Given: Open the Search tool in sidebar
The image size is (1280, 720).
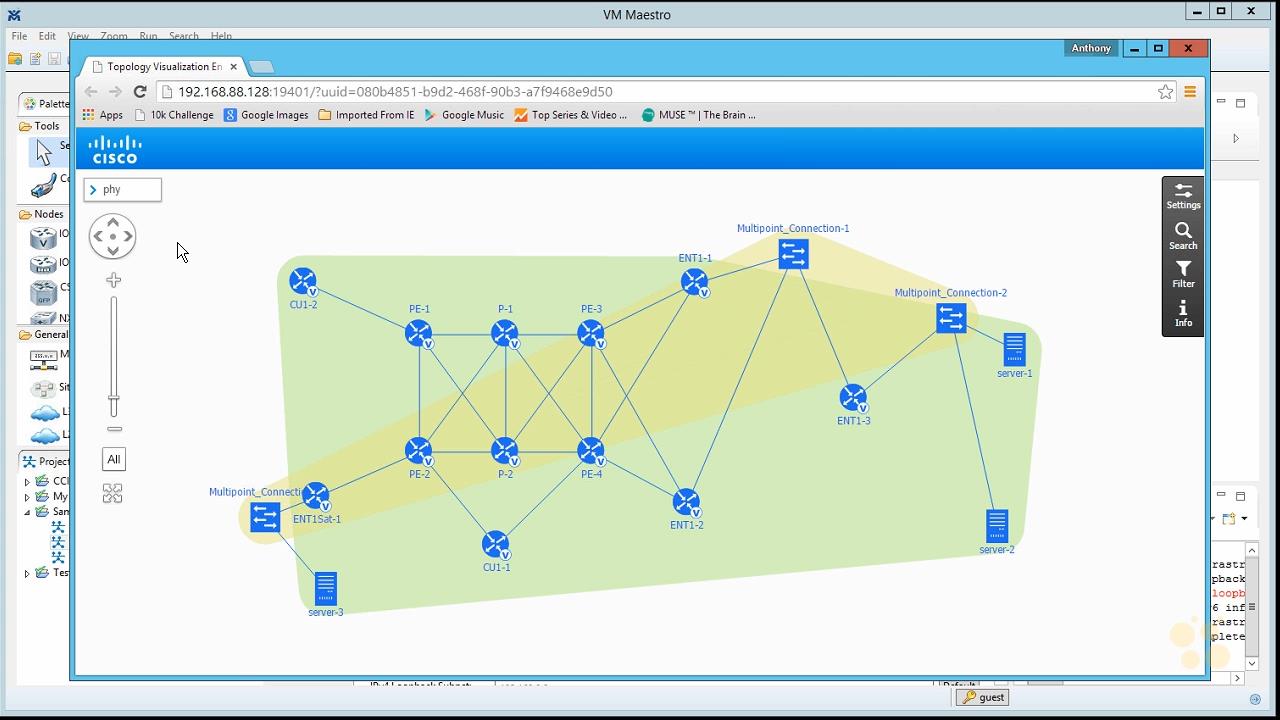Looking at the screenshot, I should [x=1183, y=236].
